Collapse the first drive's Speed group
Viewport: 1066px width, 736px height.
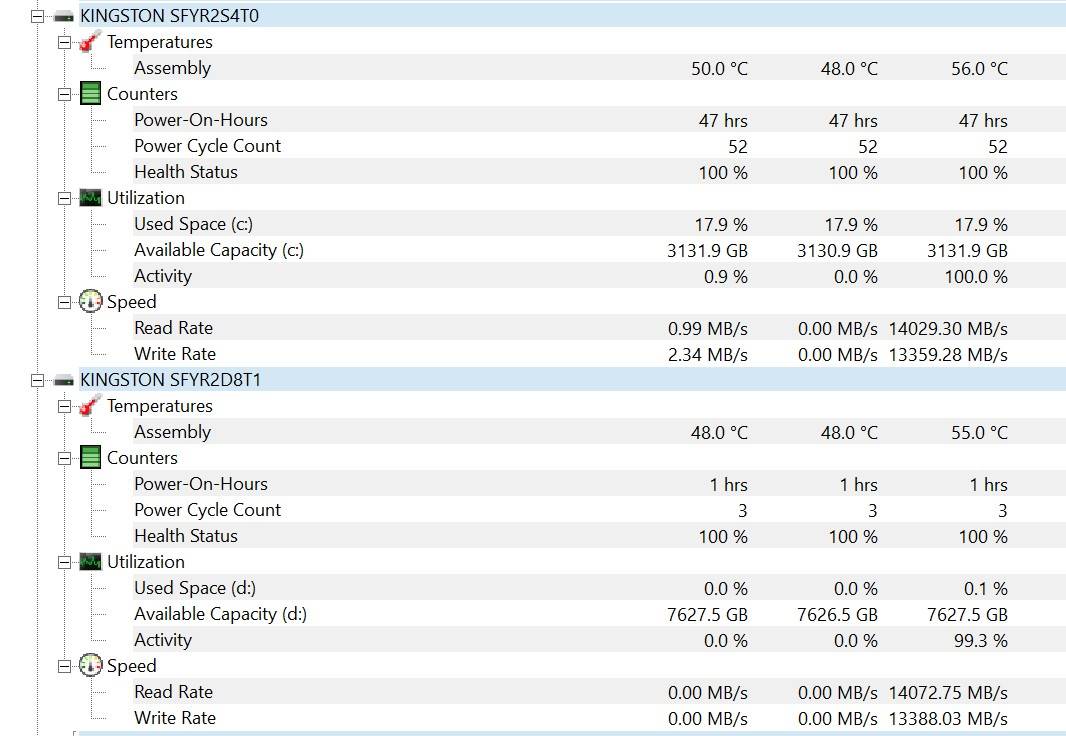pos(64,302)
